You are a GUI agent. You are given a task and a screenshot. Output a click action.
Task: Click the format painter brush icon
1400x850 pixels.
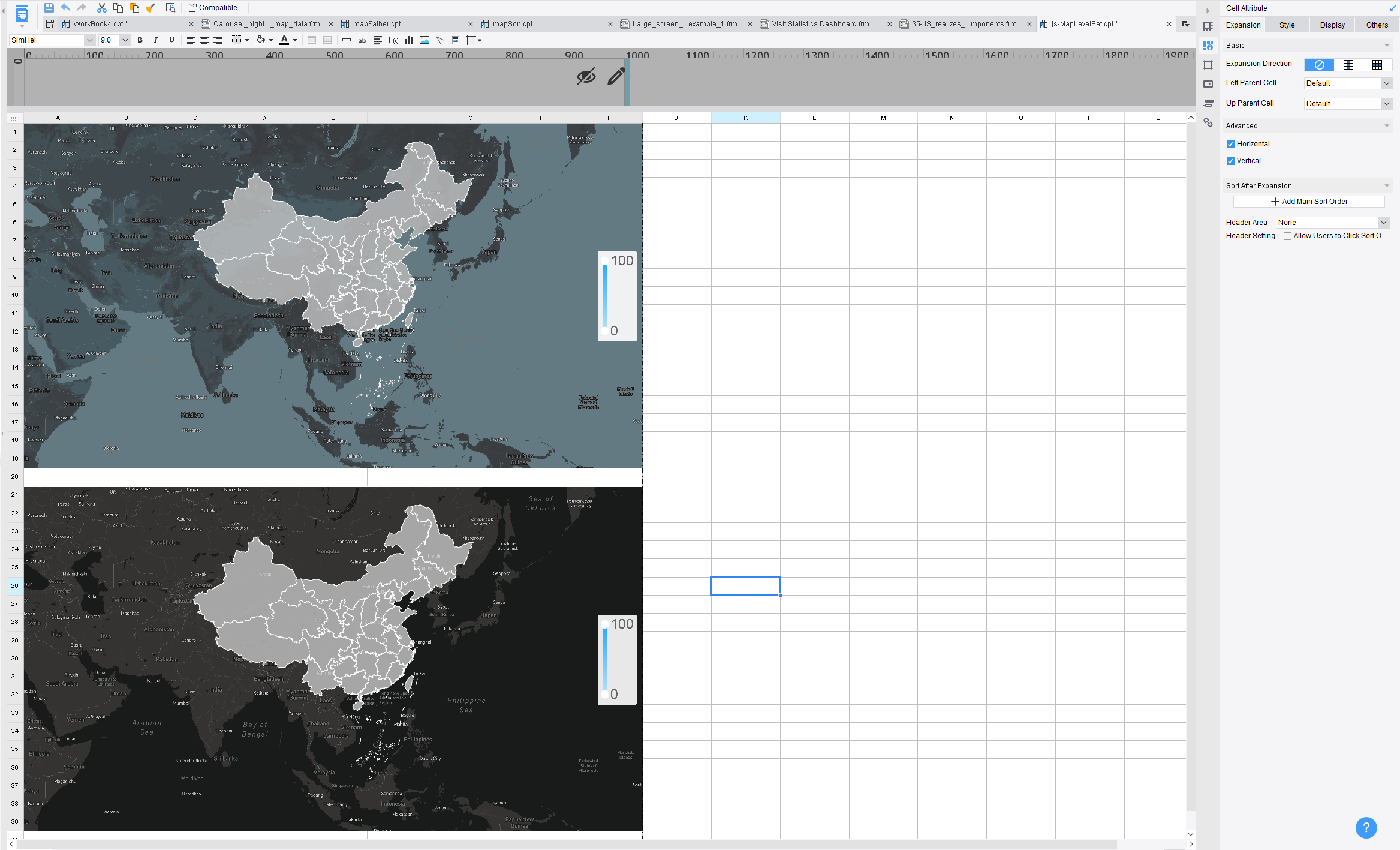[150, 7]
